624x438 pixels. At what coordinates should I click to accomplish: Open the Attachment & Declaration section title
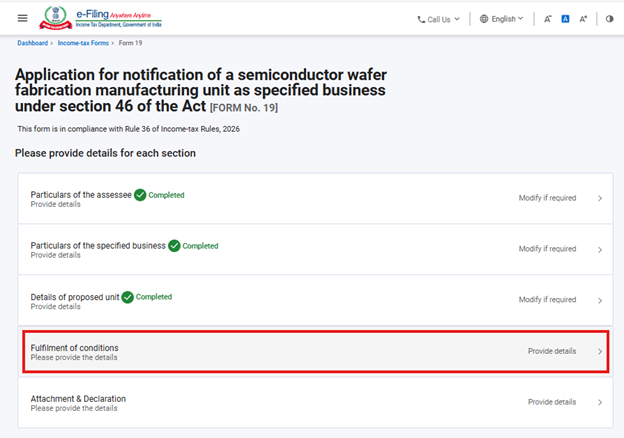coord(78,399)
